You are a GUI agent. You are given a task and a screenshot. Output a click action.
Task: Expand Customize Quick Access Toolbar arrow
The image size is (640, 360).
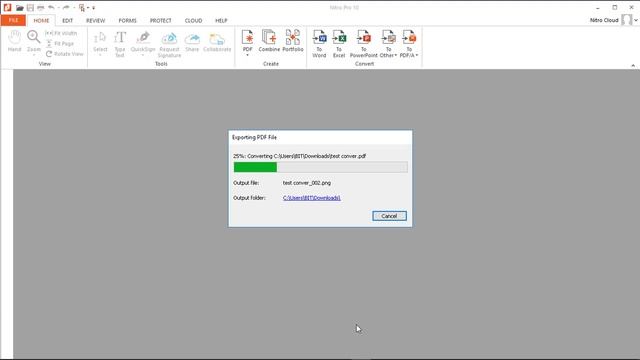pyautogui.click(x=93, y=8)
